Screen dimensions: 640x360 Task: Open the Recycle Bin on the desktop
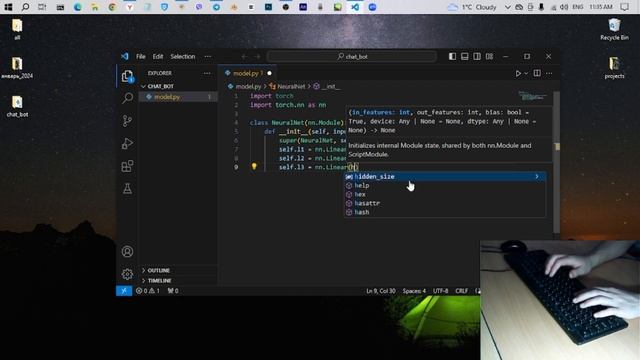click(614, 29)
